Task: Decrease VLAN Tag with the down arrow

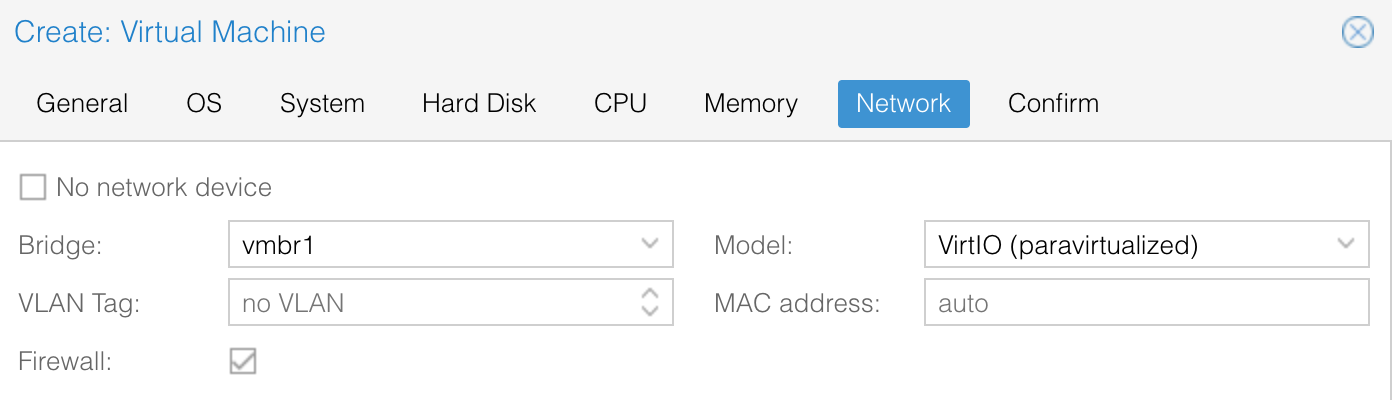Action: [650, 311]
